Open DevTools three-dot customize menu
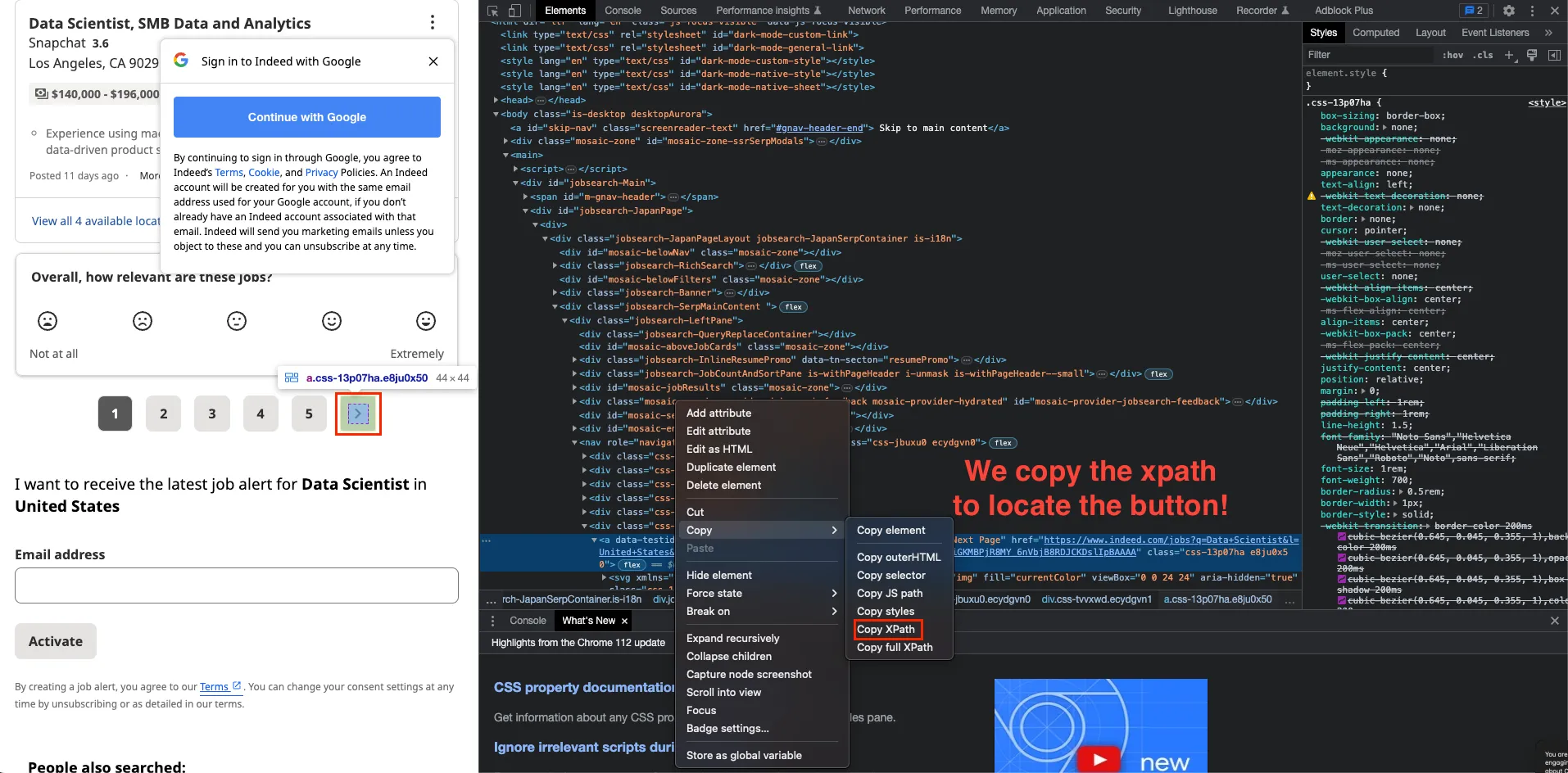 [1532, 11]
